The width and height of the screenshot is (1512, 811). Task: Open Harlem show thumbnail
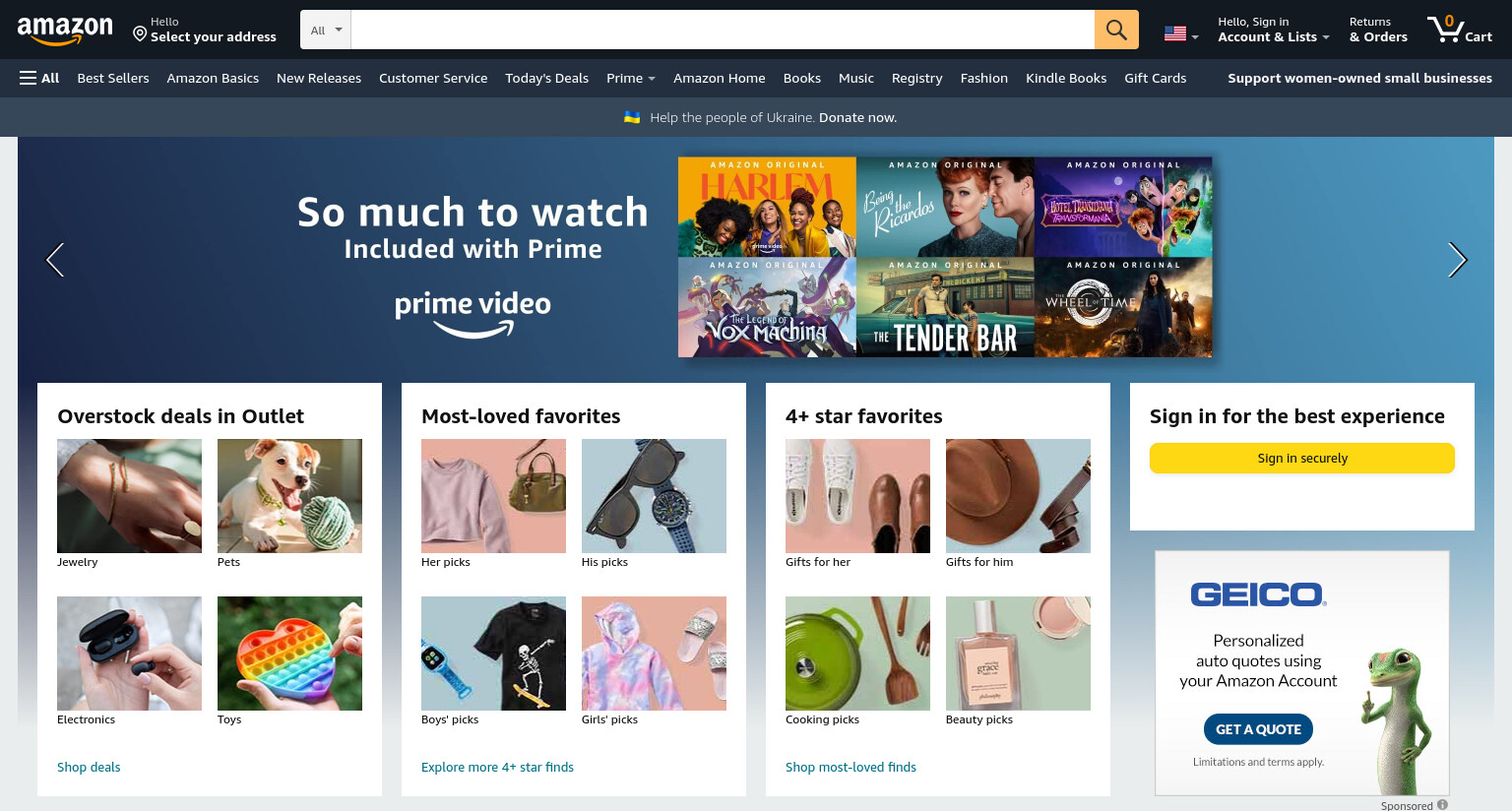[767, 207]
